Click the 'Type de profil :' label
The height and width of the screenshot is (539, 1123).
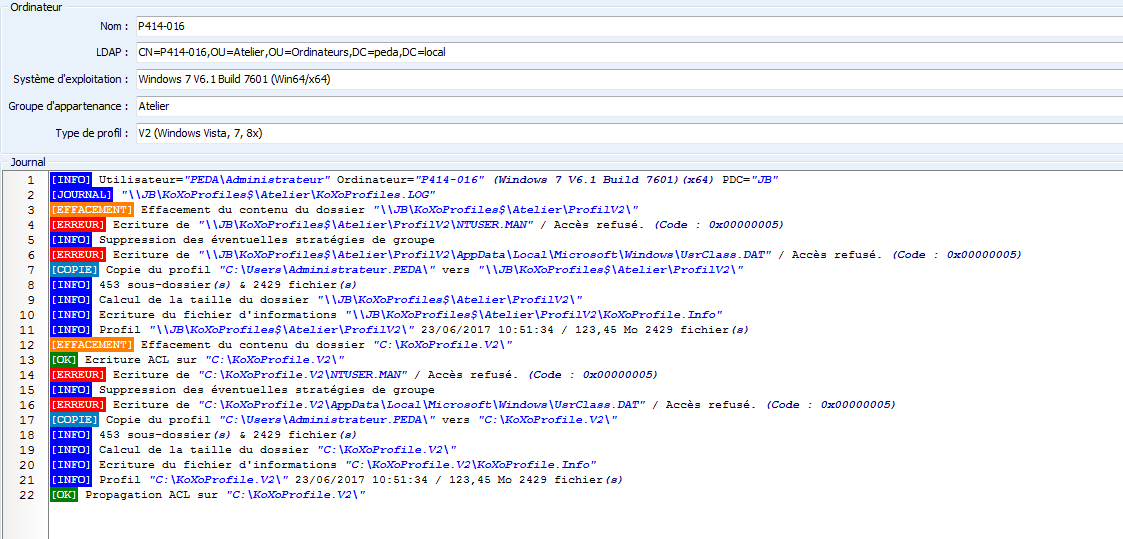92,133
